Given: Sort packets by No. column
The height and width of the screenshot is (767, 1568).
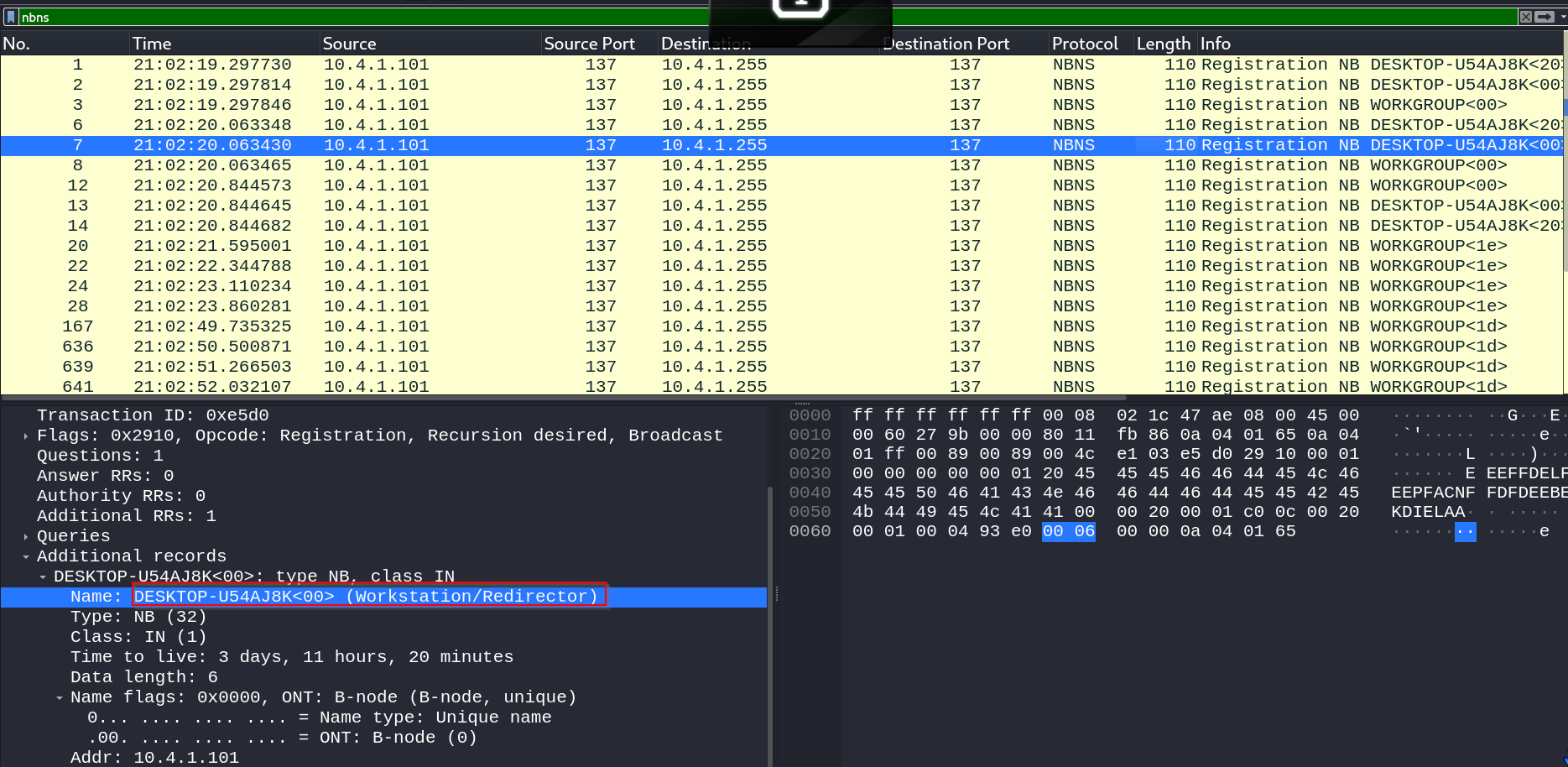Looking at the screenshot, I should point(65,44).
